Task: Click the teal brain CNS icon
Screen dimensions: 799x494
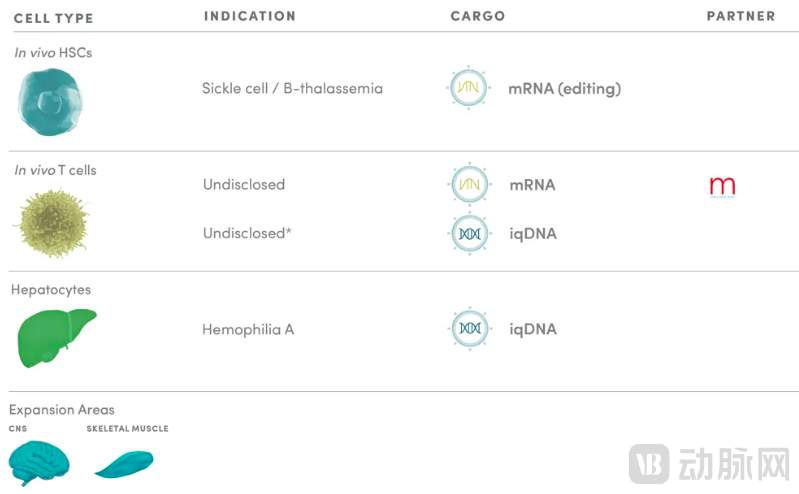Action: pos(40,462)
